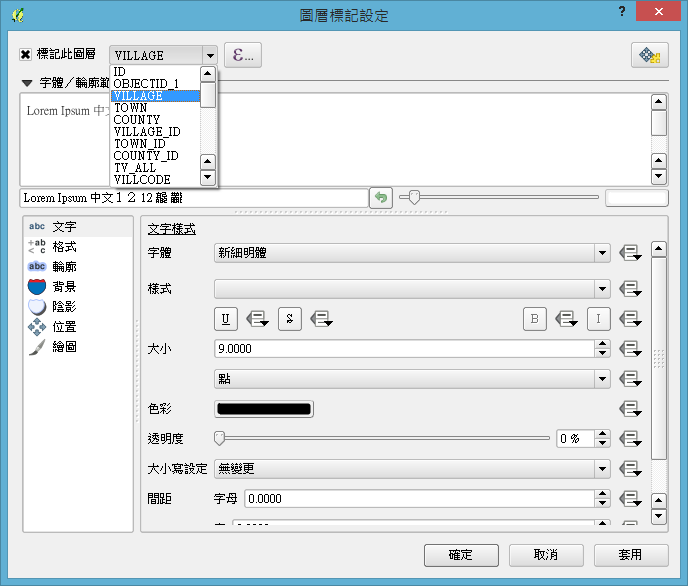
Task: Click data-defined override icon for 樣式 row
Action: click(x=630, y=289)
